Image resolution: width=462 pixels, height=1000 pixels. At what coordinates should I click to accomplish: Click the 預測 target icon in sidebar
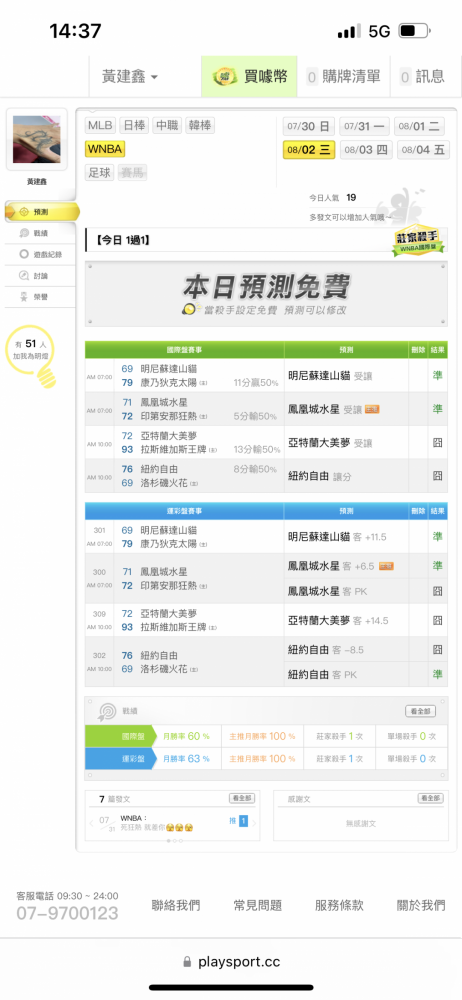(24, 212)
